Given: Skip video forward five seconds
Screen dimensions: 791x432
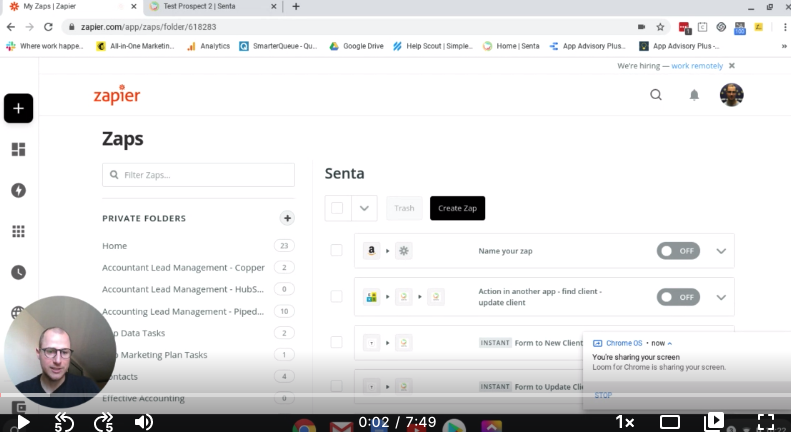Looking at the screenshot, I should (x=104, y=422).
